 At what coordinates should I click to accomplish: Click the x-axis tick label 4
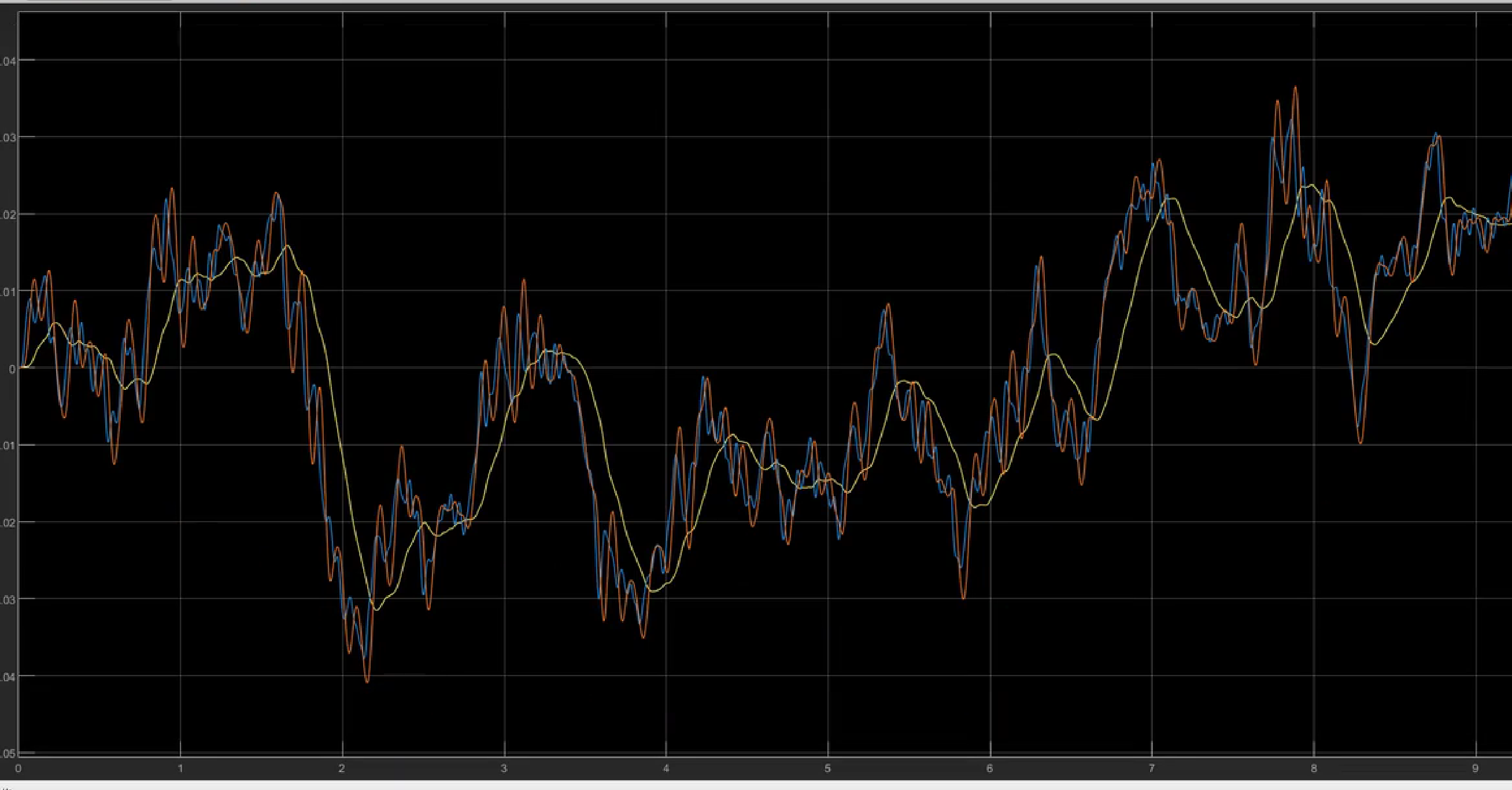pos(666,768)
